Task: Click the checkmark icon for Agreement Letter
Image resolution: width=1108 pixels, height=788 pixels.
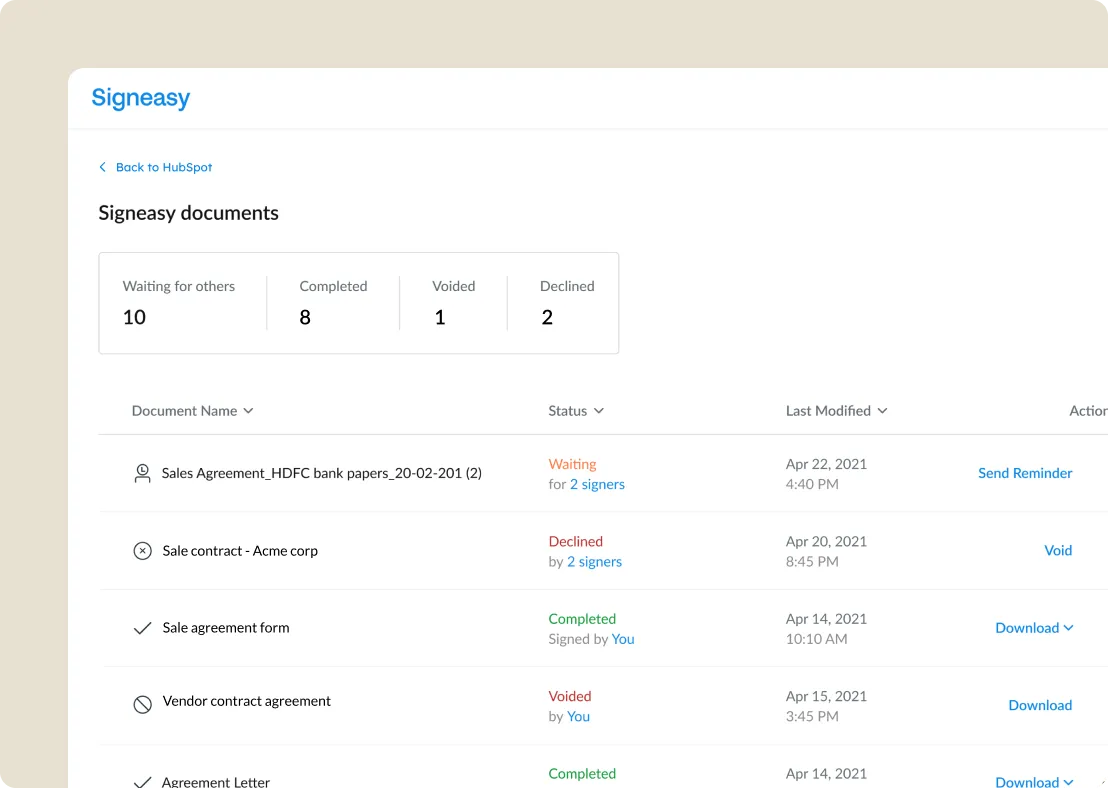Action: (x=143, y=782)
